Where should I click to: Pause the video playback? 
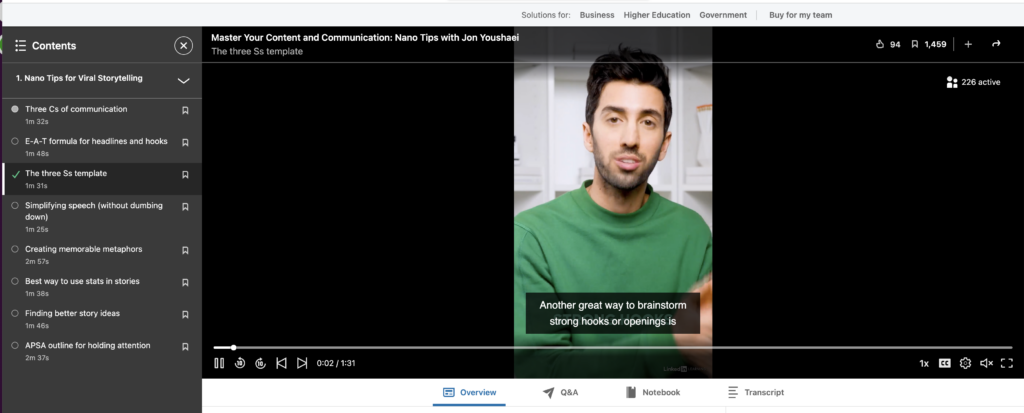219,363
